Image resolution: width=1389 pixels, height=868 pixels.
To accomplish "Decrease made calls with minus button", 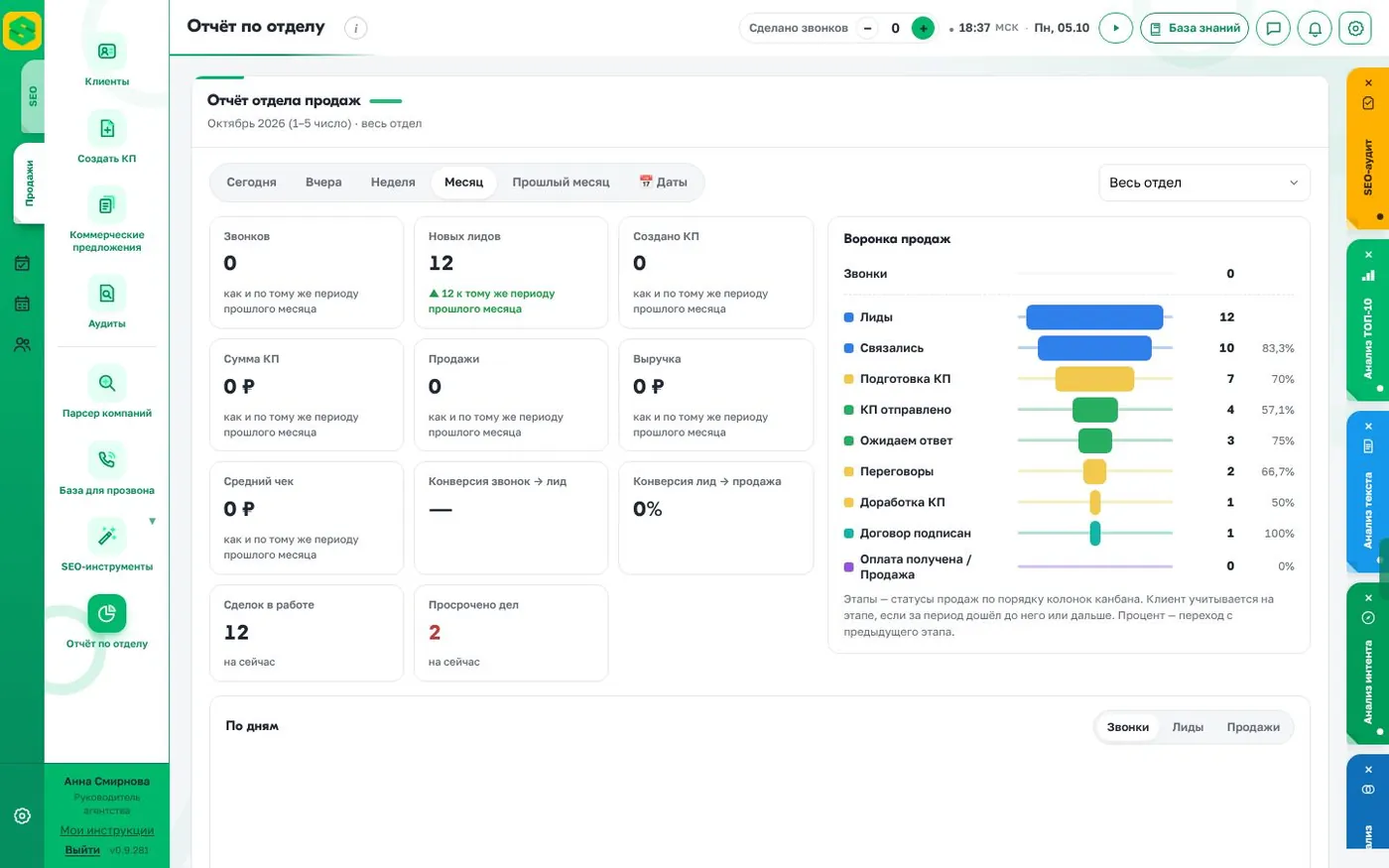I will 868,28.
